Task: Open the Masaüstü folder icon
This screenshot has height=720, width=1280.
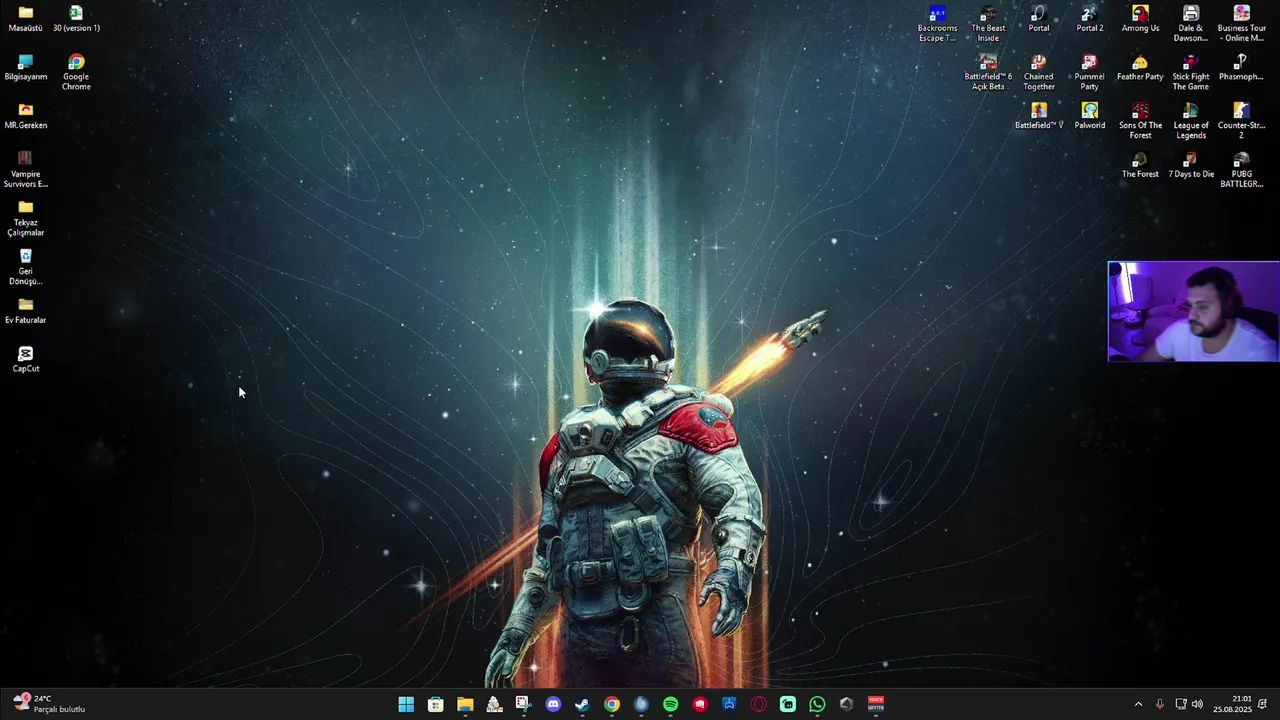Action: [25, 19]
